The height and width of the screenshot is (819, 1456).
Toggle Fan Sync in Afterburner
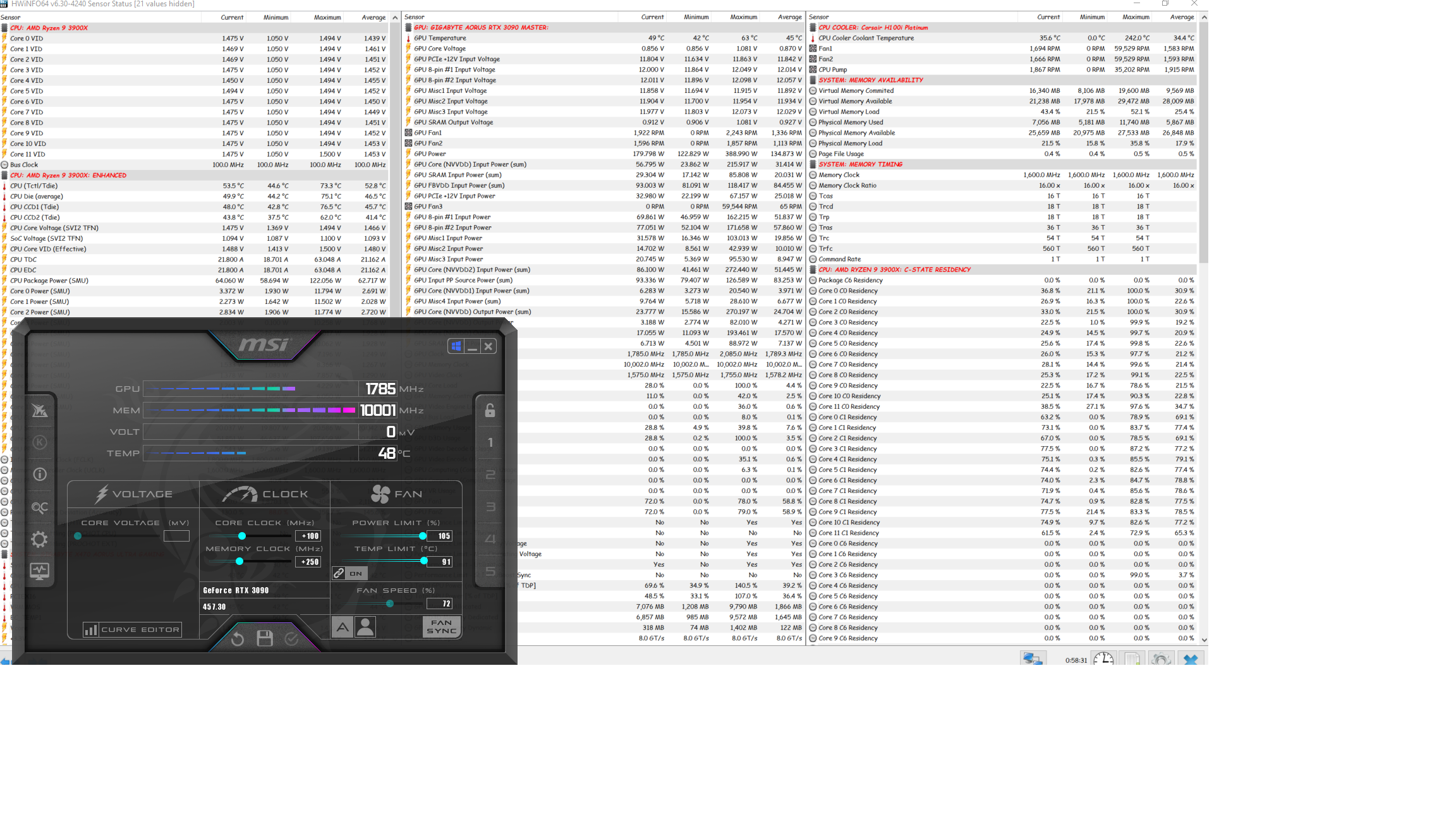pyautogui.click(x=441, y=626)
